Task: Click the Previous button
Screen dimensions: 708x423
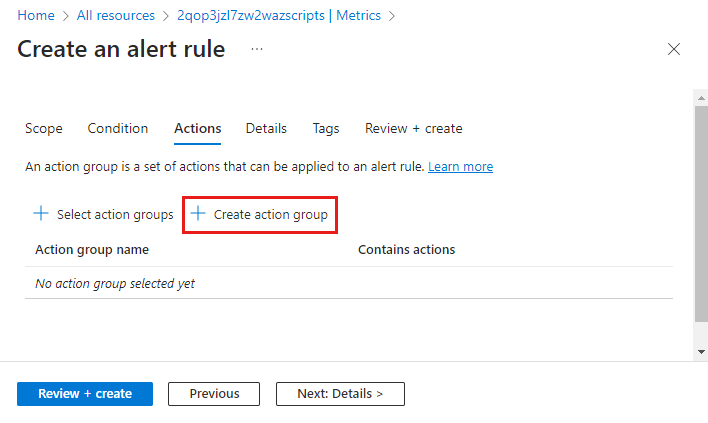Action: (214, 394)
